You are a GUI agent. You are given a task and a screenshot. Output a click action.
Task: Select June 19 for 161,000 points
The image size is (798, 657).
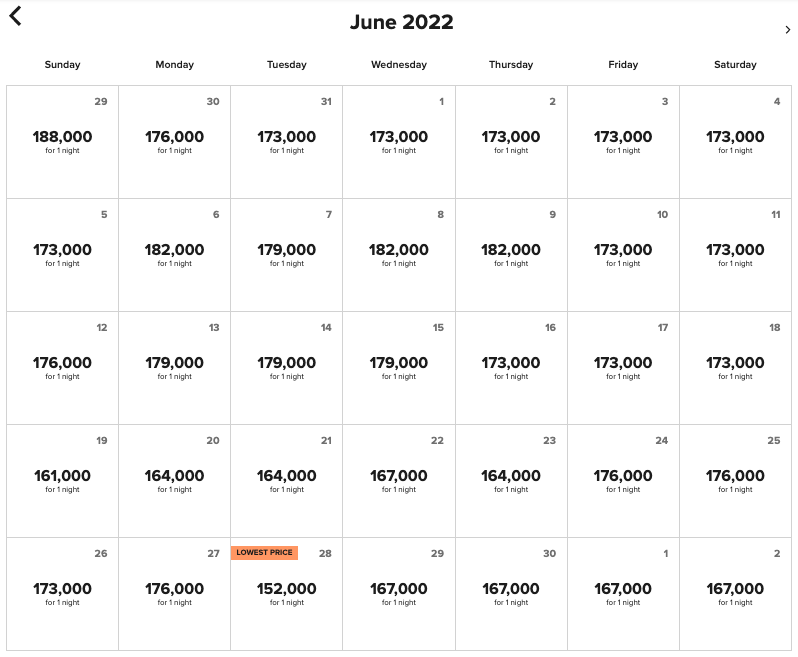[62, 481]
